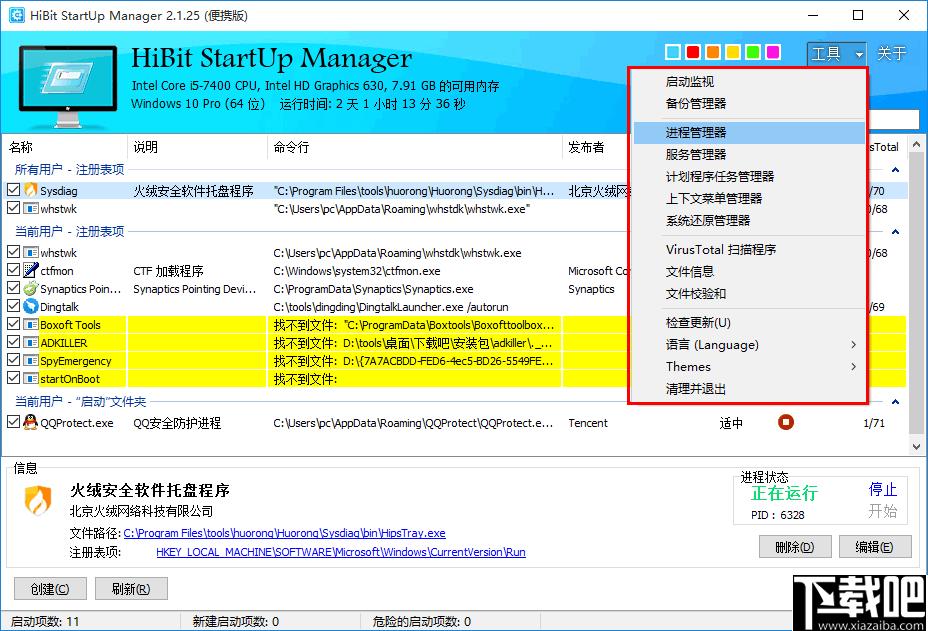Click the list scrollbar up arrow
This screenshot has width=928, height=631.
[916, 144]
